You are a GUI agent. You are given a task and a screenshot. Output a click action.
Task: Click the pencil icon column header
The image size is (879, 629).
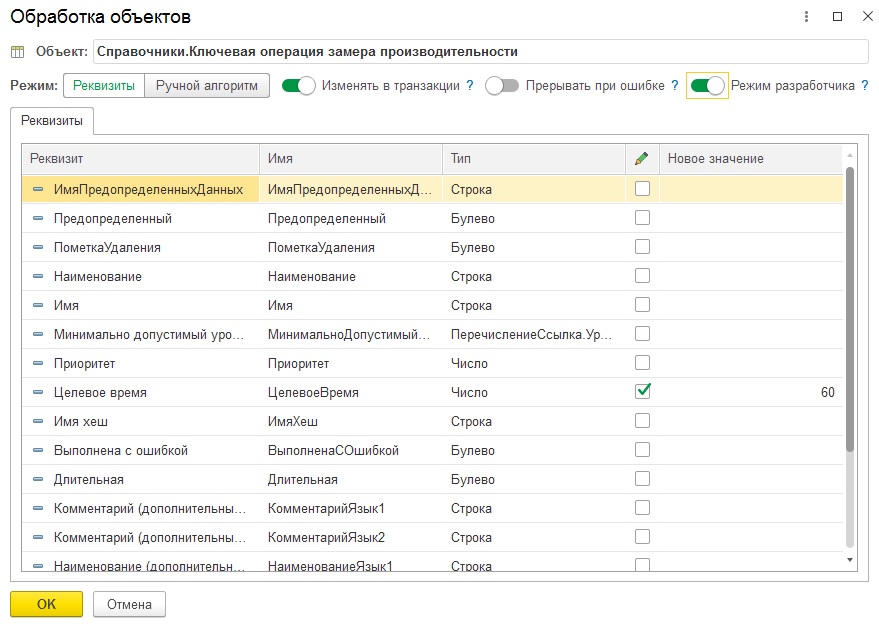pos(642,159)
